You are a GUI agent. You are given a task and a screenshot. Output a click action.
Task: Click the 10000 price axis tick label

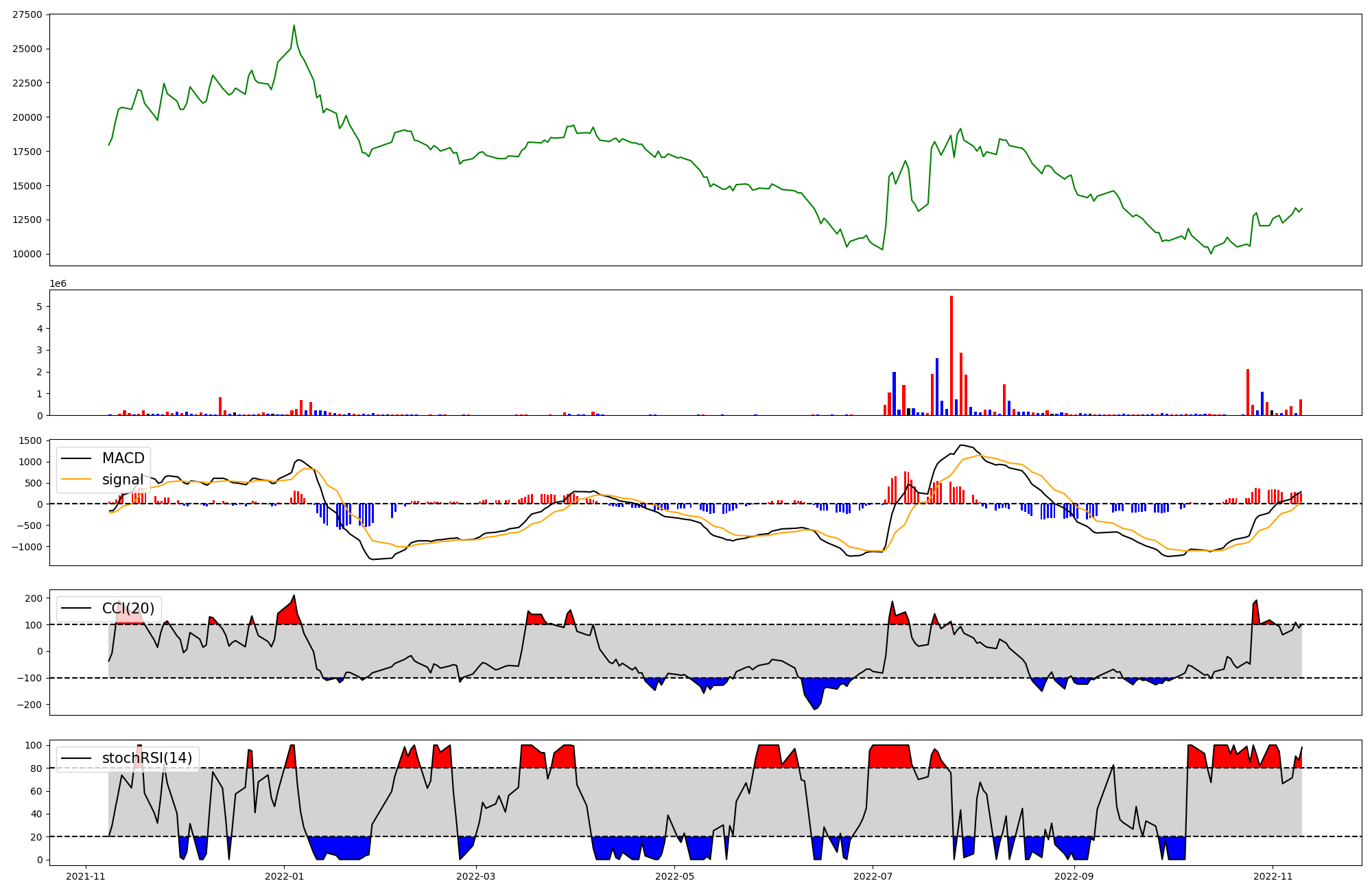pos(27,254)
